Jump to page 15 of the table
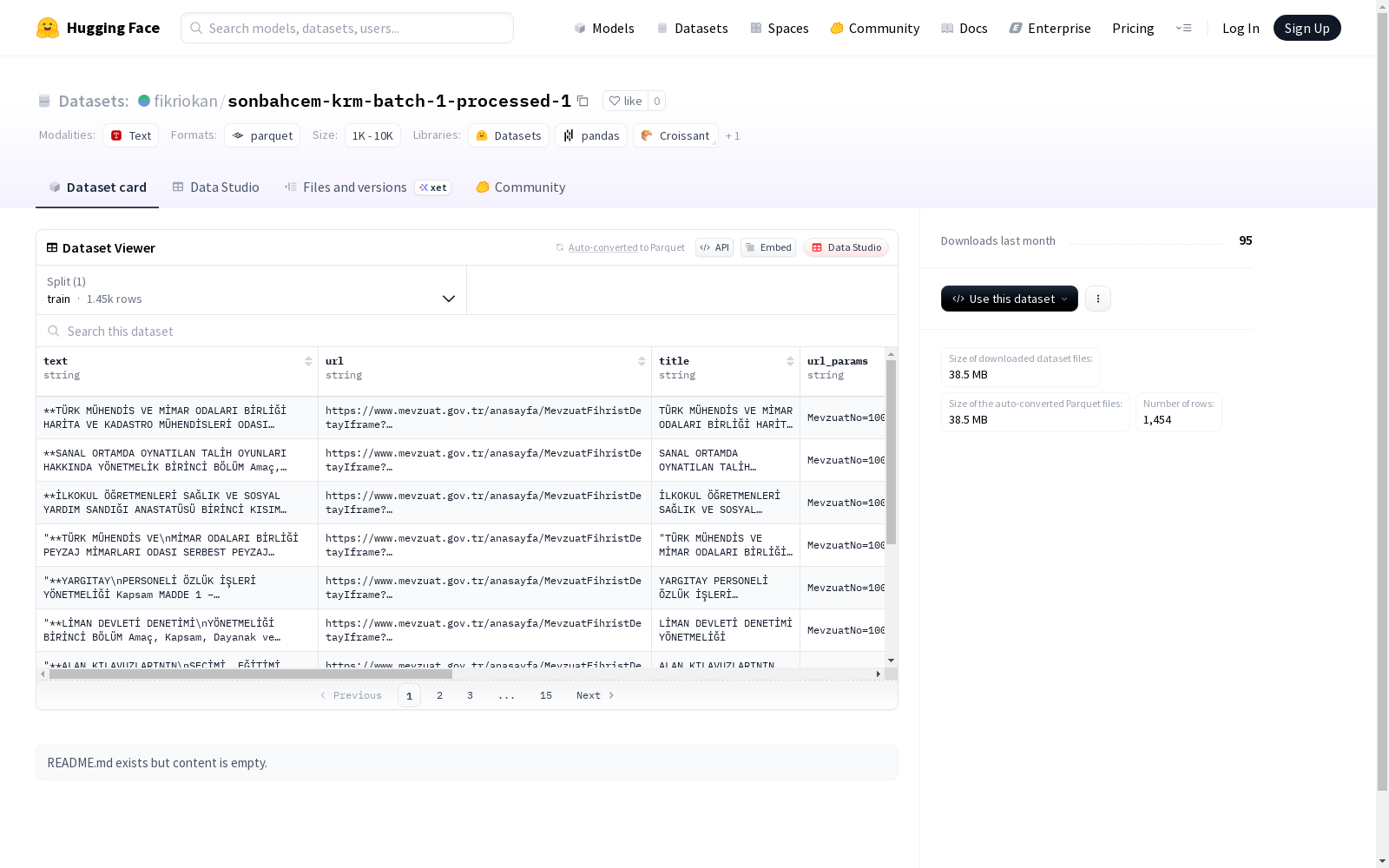Screen dimensions: 1389x868 coord(546,695)
